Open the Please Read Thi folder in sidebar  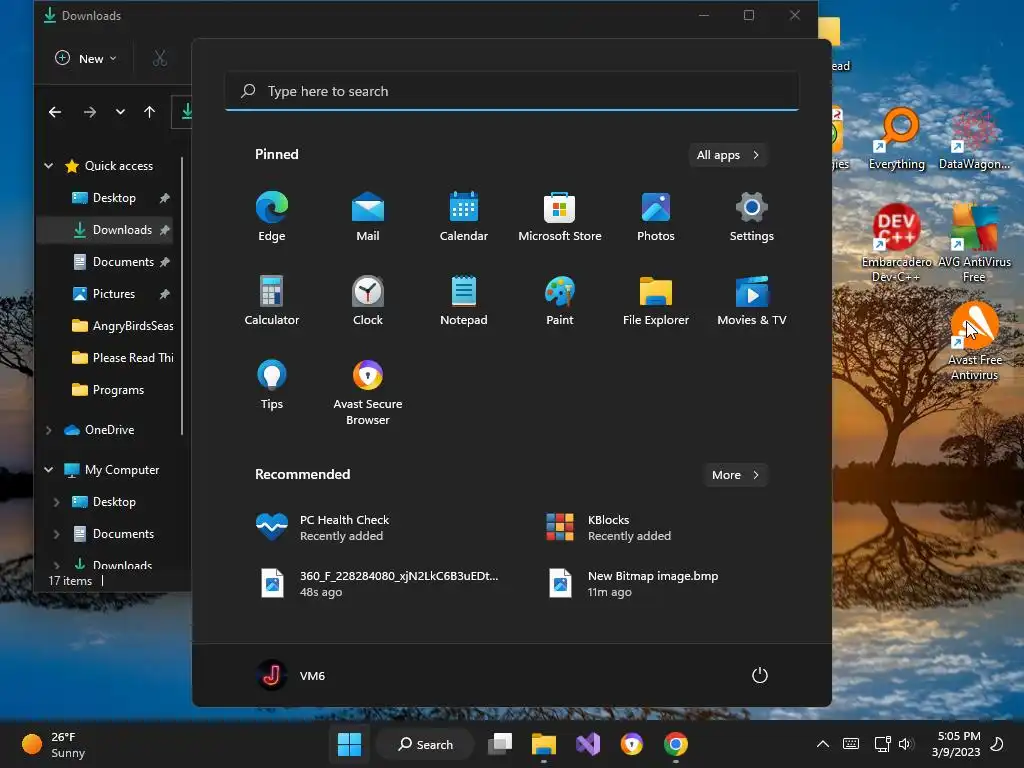pyautogui.click(x=121, y=358)
